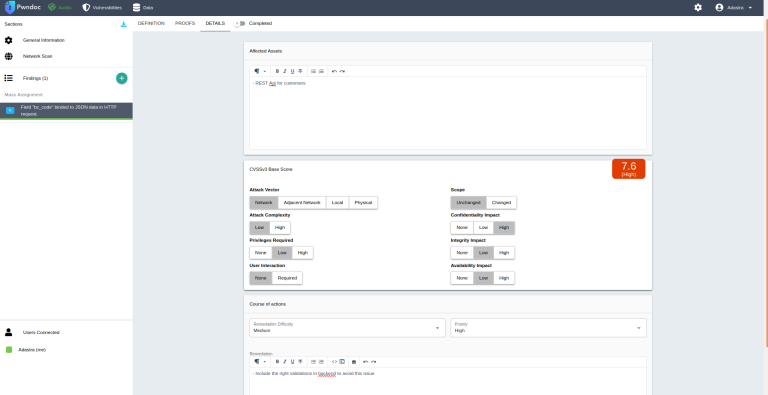Screen dimensions: 768x395
Task: Click the Users Connected heading
Action: (41, 332)
